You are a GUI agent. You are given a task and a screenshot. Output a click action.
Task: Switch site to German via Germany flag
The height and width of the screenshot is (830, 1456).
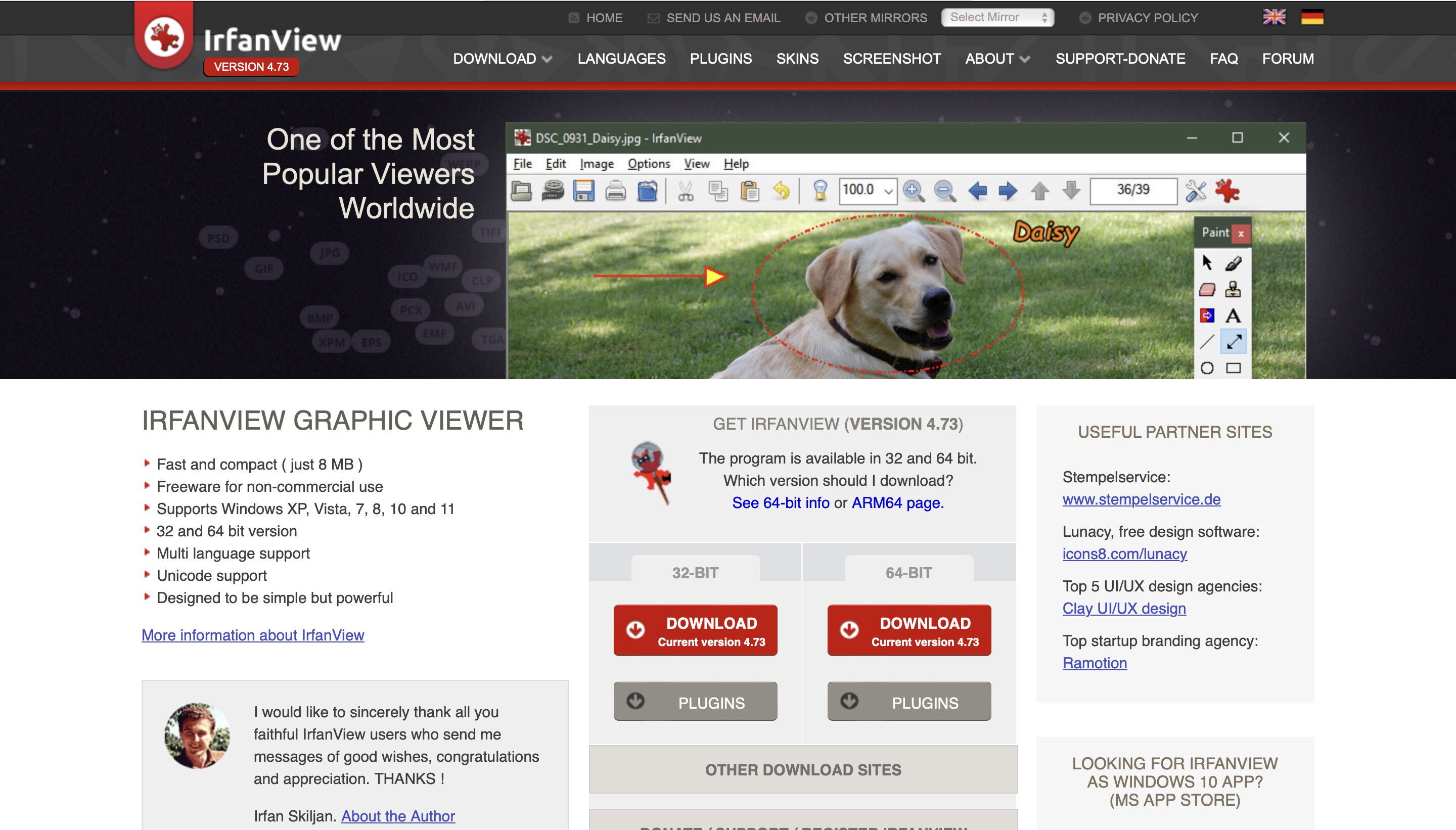pos(1312,17)
